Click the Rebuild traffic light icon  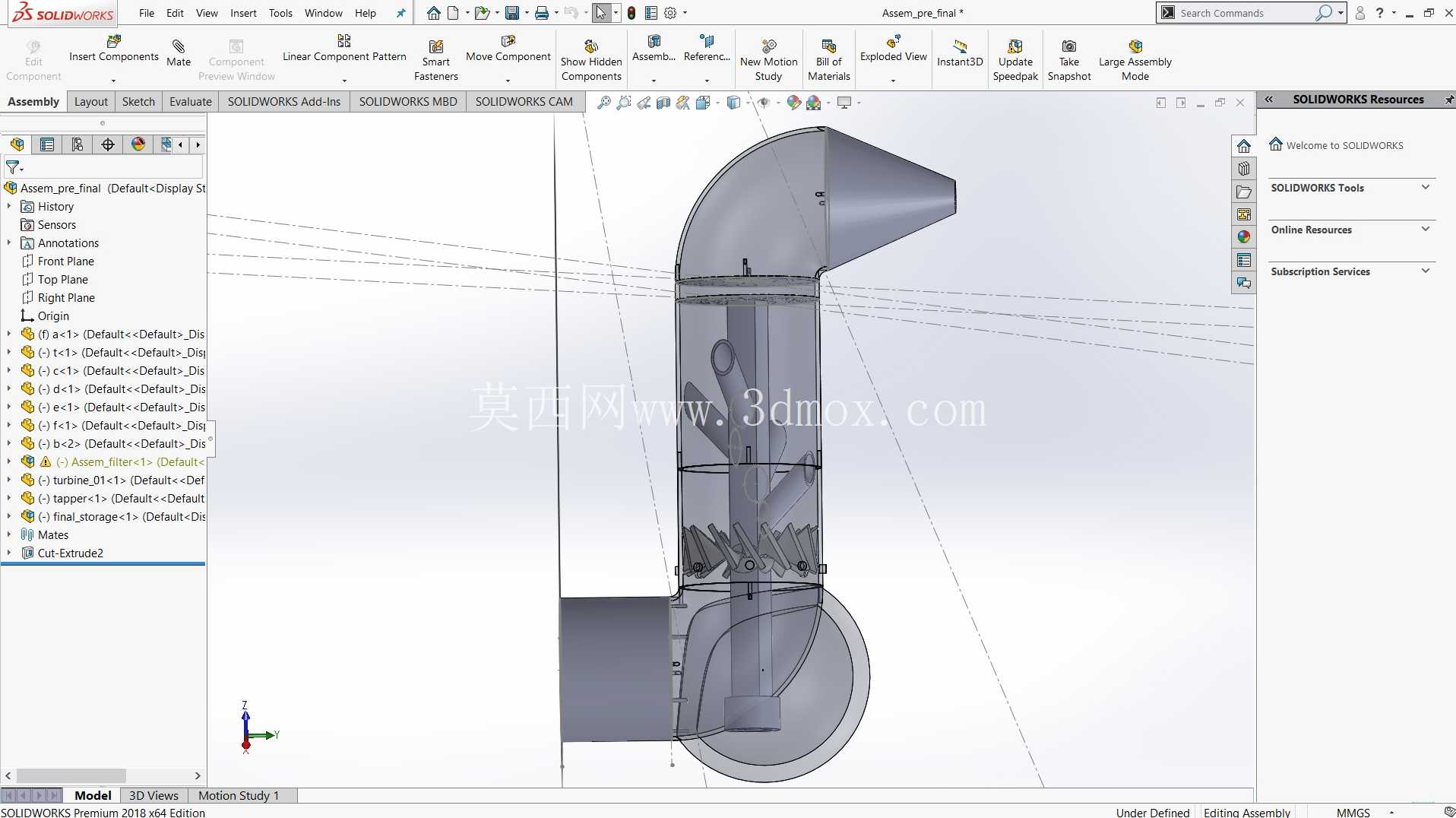[x=631, y=13]
